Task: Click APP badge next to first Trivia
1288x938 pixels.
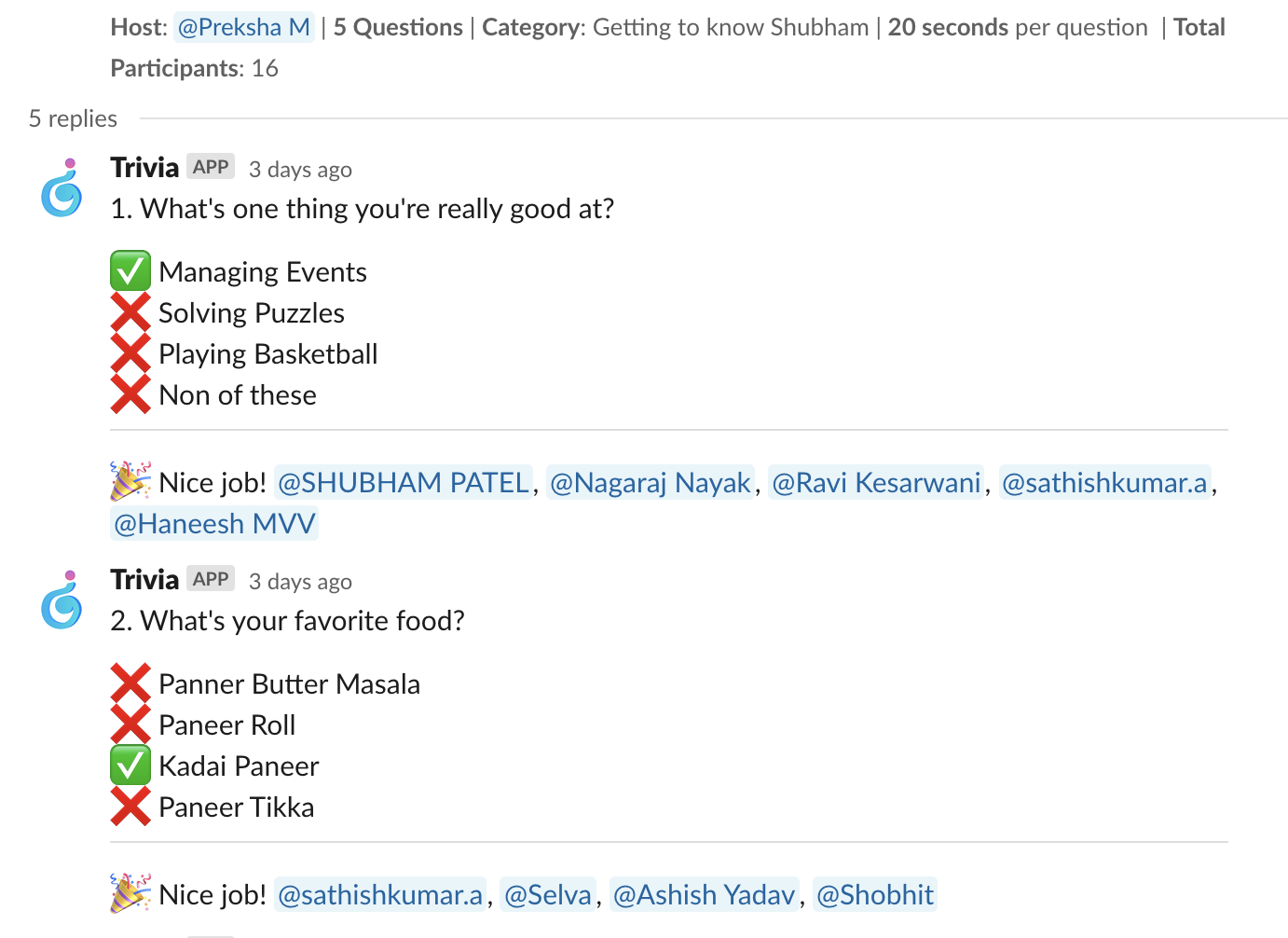Action: (211, 167)
